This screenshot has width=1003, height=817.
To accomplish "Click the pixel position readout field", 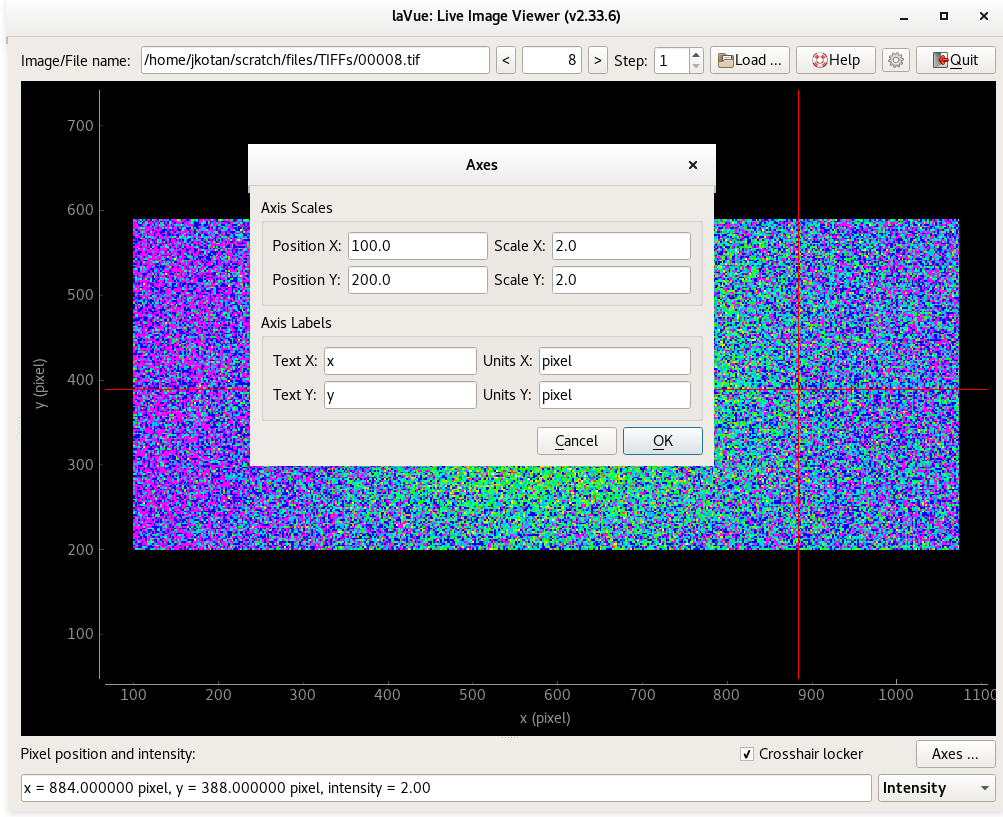I will pyautogui.click(x=446, y=788).
